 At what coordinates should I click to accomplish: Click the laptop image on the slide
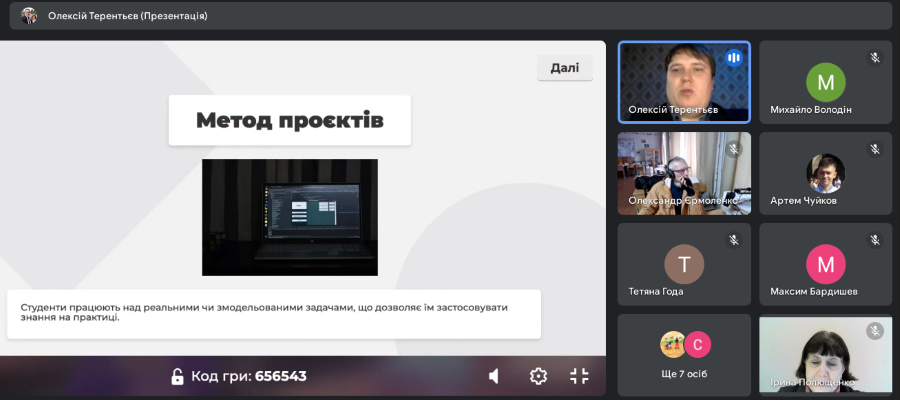pyautogui.click(x=290, y=218)
